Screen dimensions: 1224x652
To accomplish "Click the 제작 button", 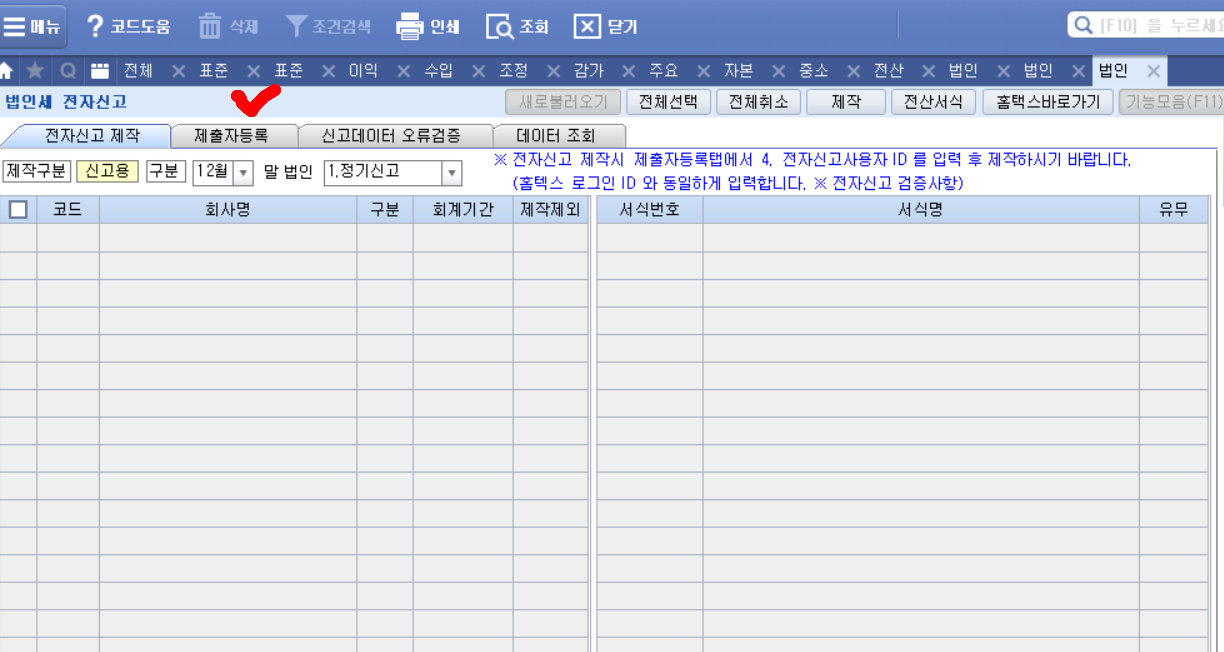I will tap(846, 102).
